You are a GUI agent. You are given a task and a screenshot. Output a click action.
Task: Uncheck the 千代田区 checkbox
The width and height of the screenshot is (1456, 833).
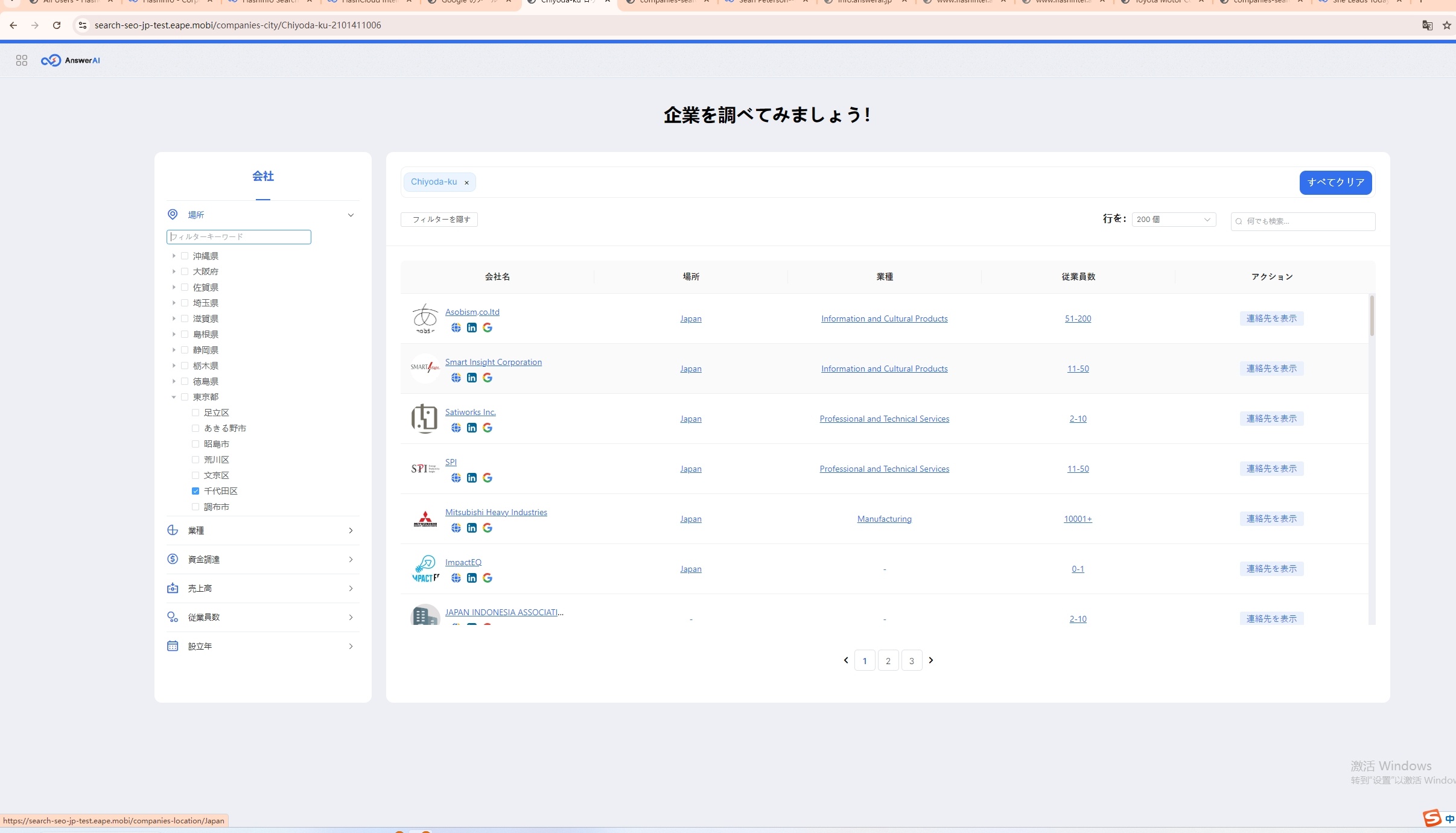(196, 491)
